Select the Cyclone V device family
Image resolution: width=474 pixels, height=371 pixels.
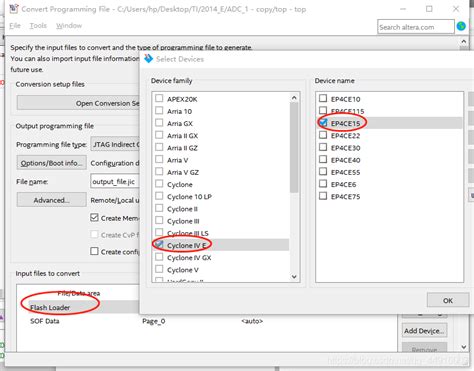tap(183, 270)
